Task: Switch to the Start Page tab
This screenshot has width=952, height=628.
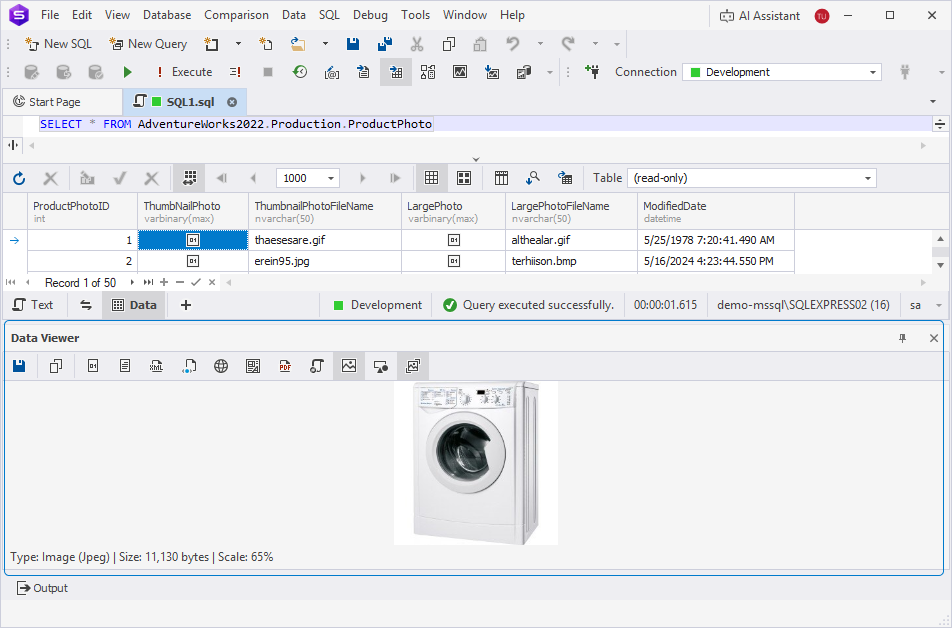Action: tap(55, 102)
